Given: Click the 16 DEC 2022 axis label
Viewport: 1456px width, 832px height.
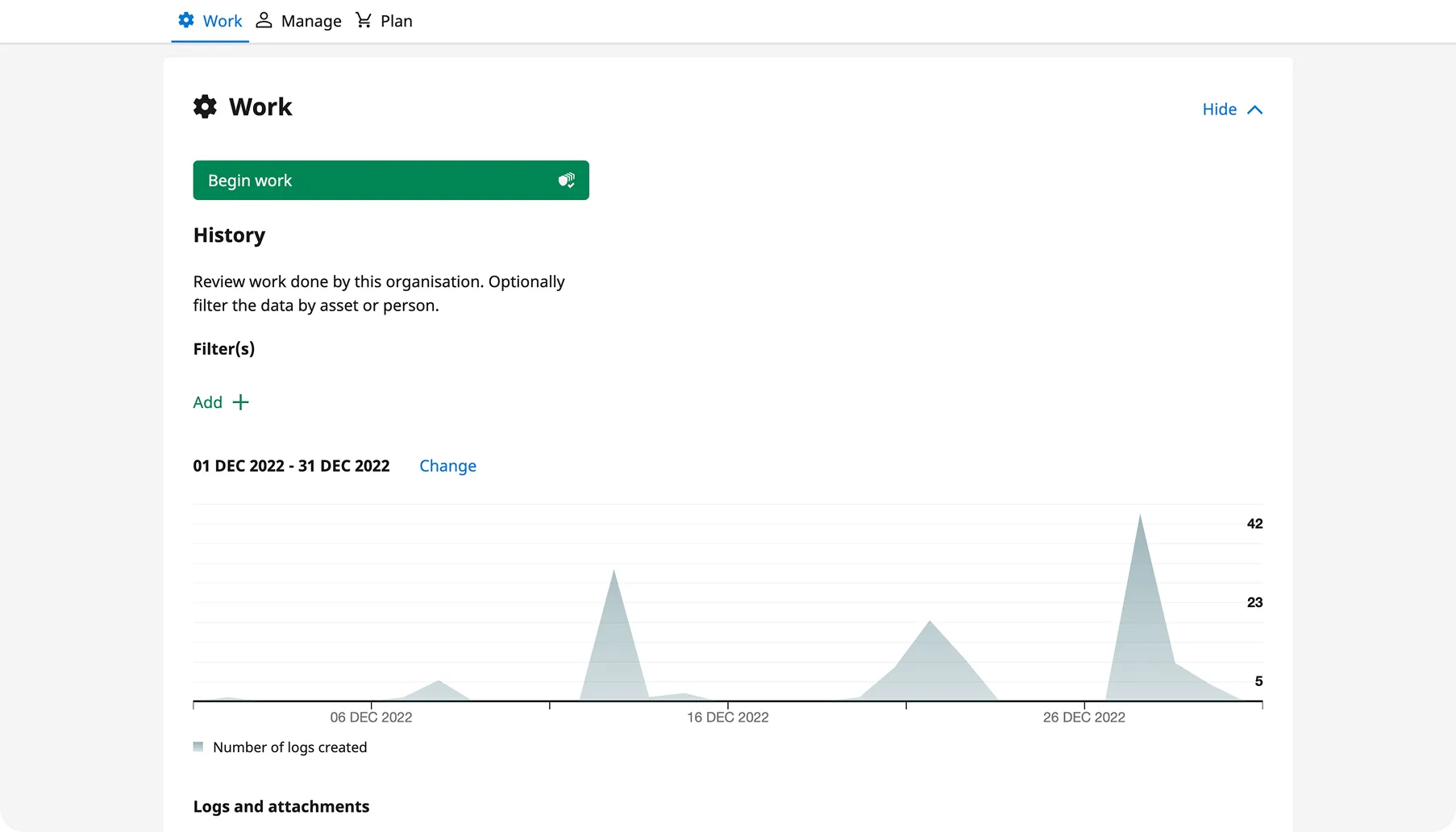Looking at the screenshot, I should (x=728, y=717).
